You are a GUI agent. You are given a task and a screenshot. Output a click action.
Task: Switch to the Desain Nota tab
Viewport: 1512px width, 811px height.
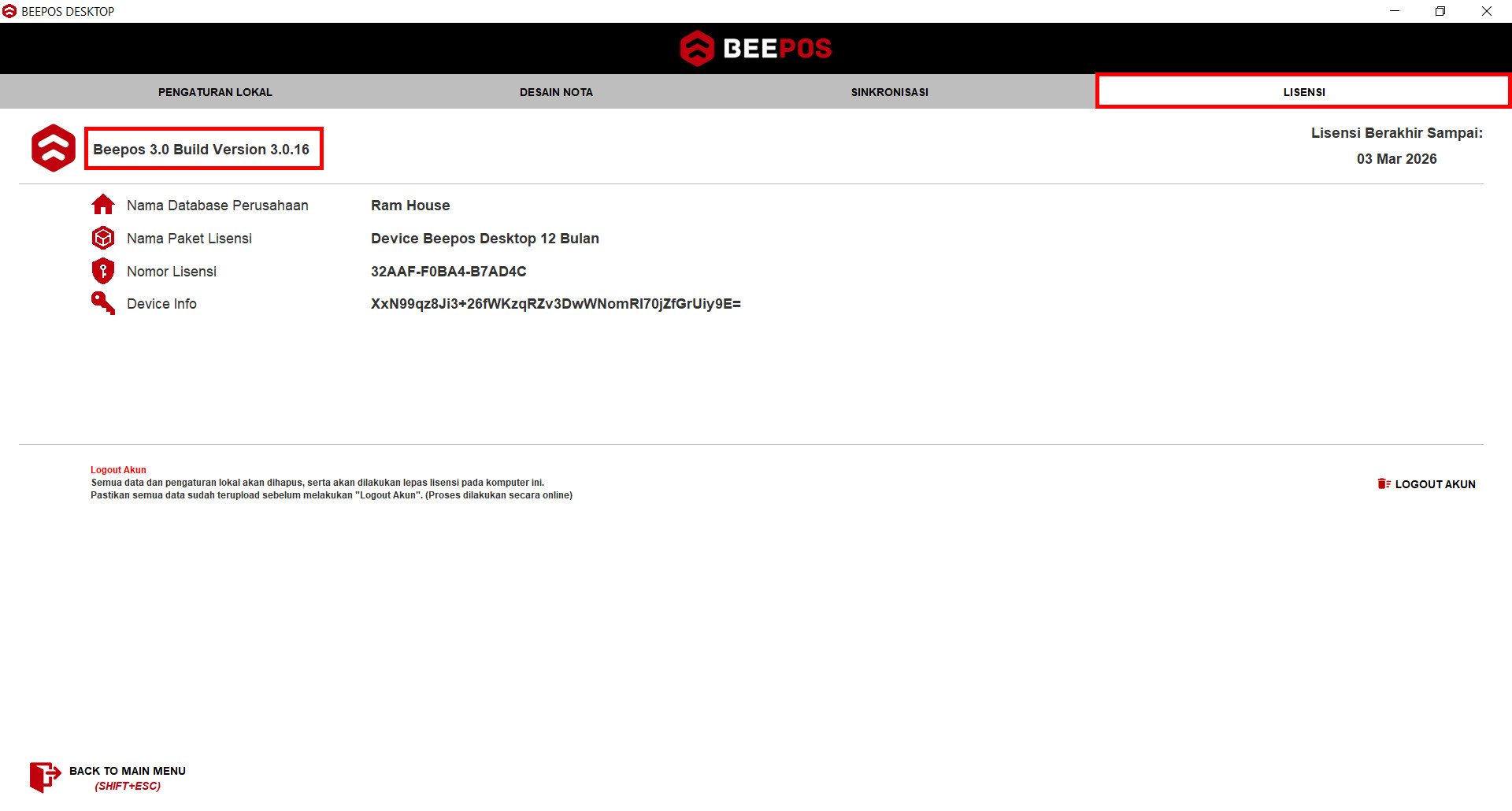pos(556,92)
